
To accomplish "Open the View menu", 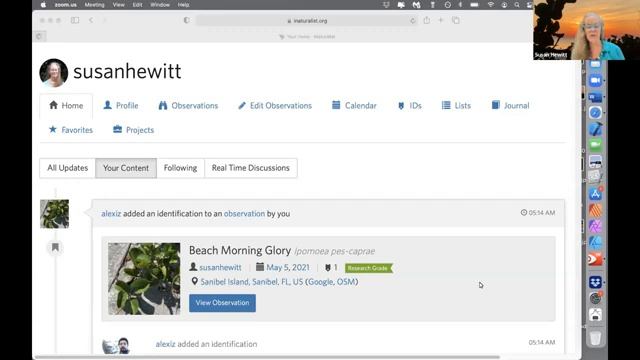I will pyautogui.click(x=118, y=5).
